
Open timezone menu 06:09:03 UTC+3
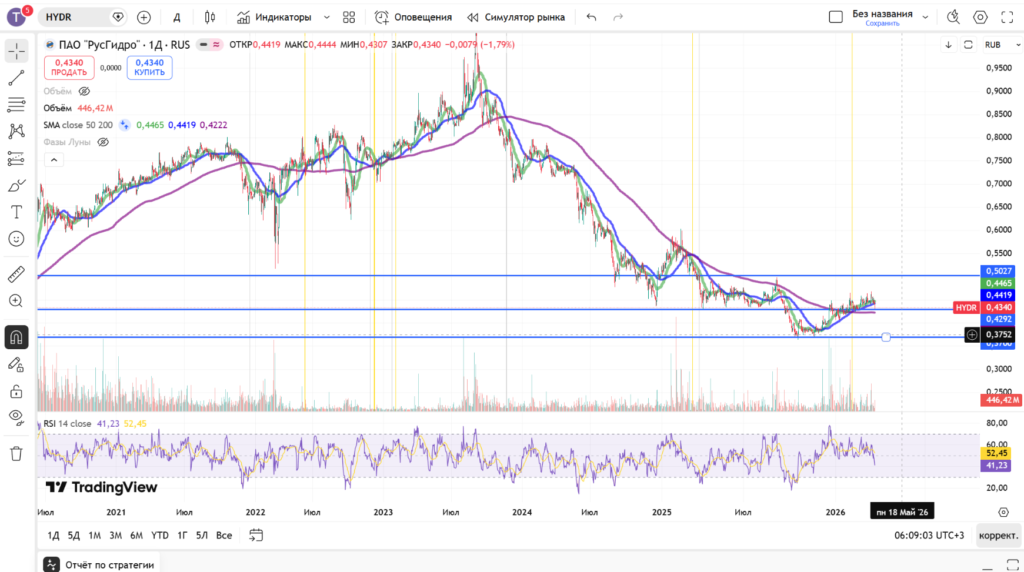(929, 535)
